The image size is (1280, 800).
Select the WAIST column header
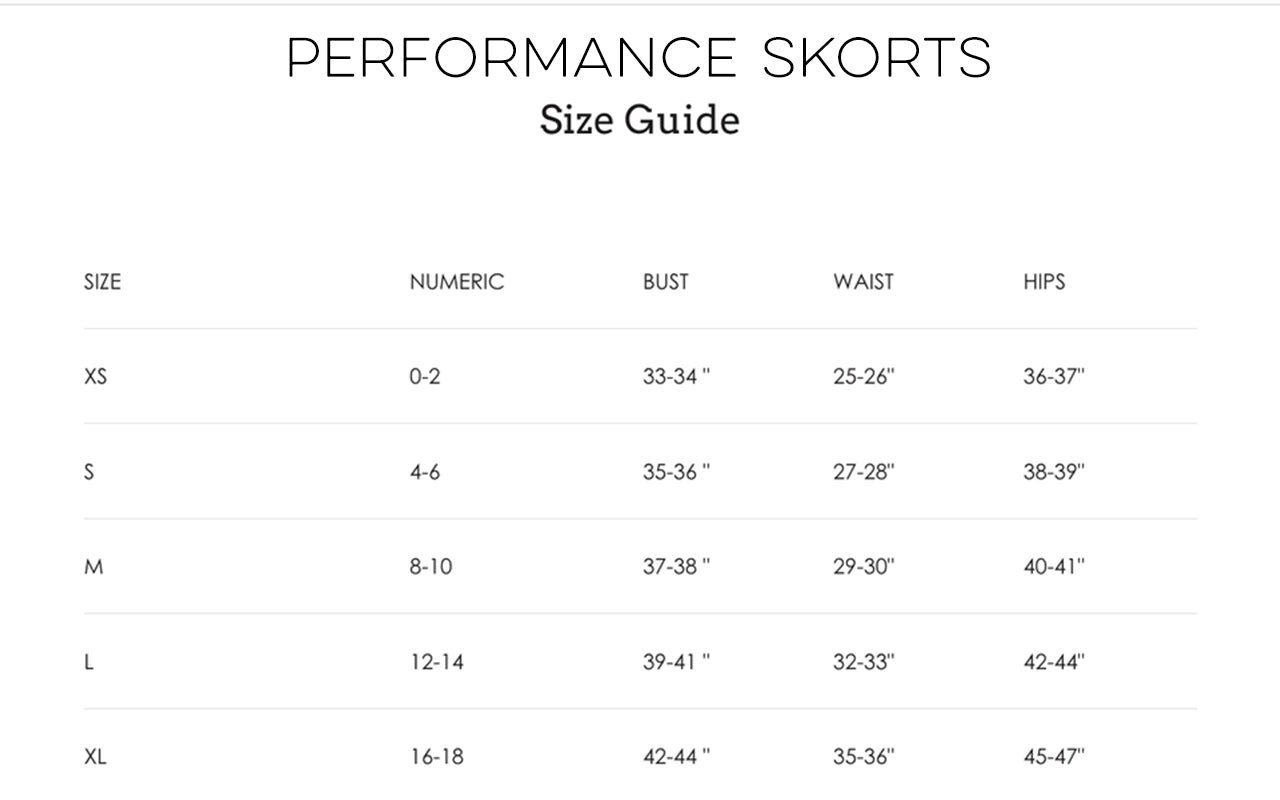[x=864, y=282]
